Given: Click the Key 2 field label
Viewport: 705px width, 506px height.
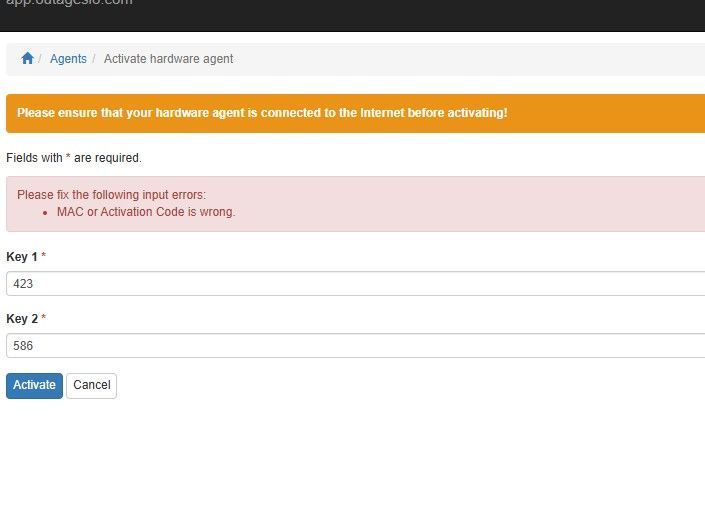Looking at the screenshot, I should pyautogui.click(x=26, y=319).
